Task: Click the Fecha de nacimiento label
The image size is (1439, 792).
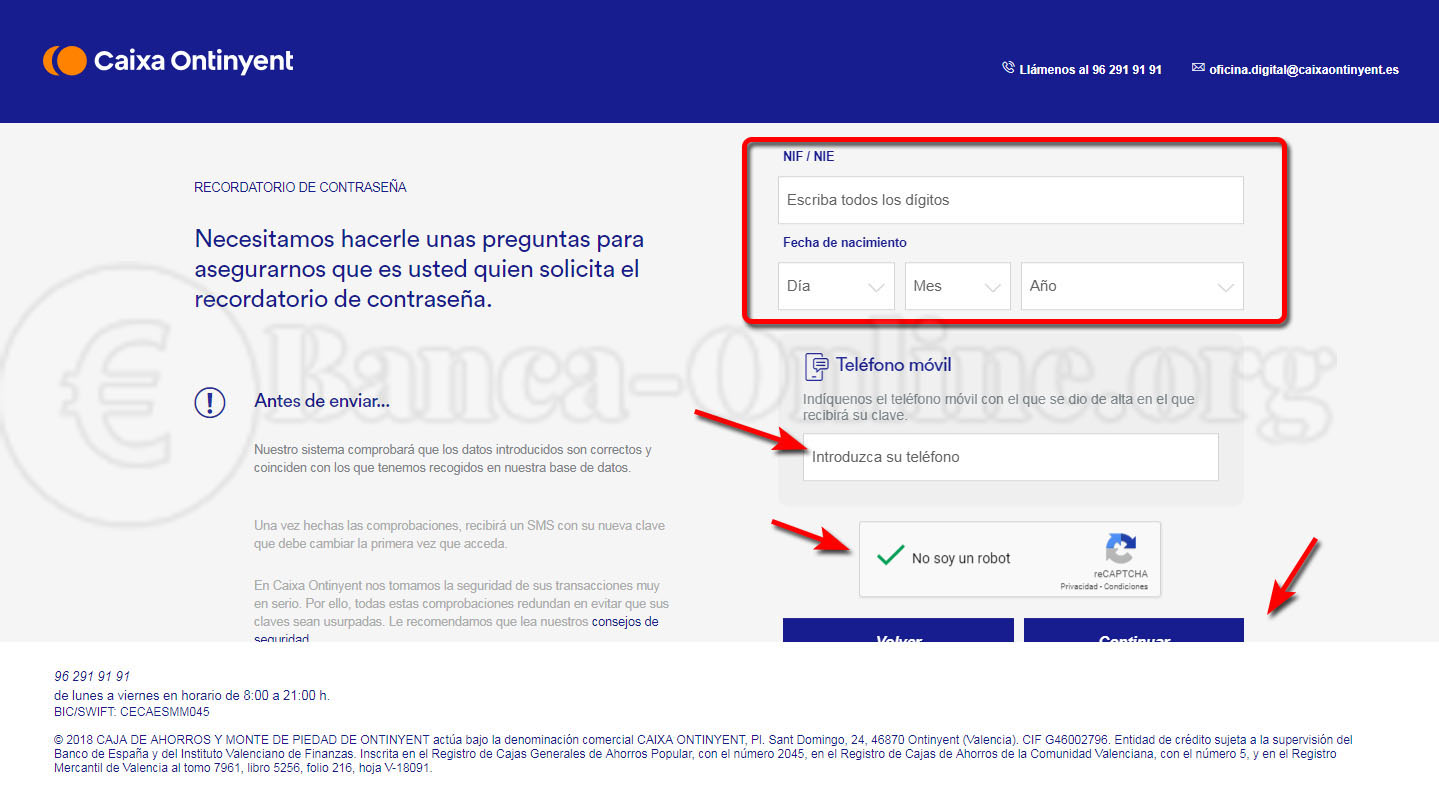Action: (x=845, y=242)
